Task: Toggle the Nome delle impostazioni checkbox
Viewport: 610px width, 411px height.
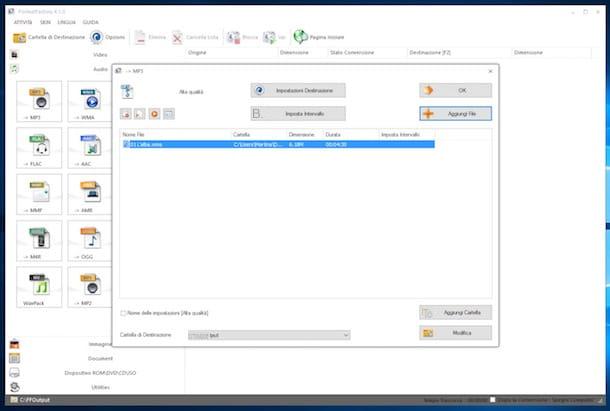Action: click(x=123, y=313)
